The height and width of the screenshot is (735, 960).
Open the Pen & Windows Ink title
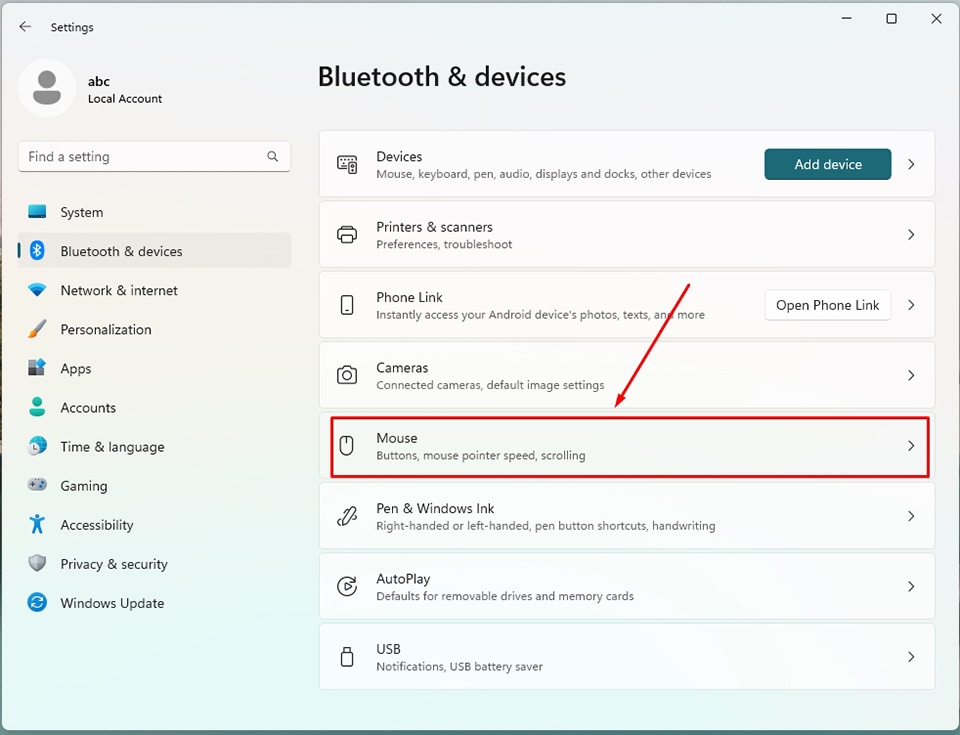click(435, 508)
